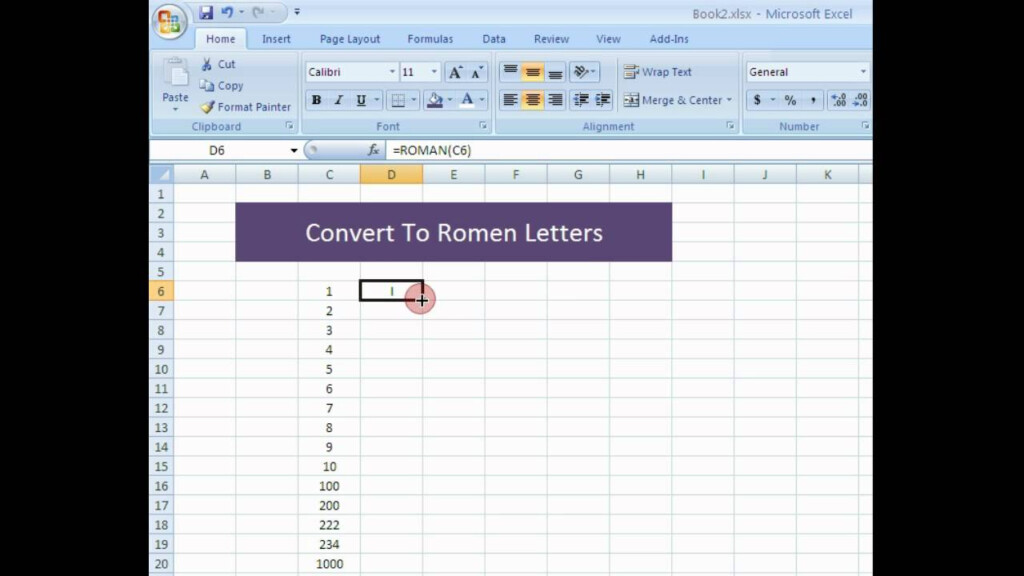1024x576 pixels.
Task: Expand font color palette arrow
Action: coord(483,100)
